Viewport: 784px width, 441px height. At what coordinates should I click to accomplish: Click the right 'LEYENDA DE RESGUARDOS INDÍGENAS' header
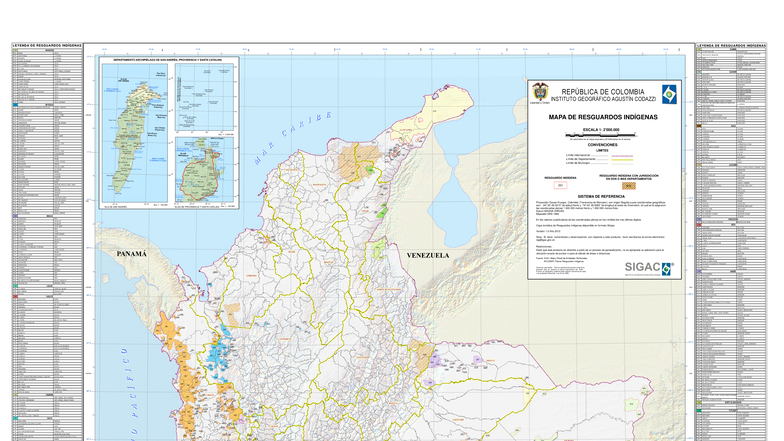[731, 46]
